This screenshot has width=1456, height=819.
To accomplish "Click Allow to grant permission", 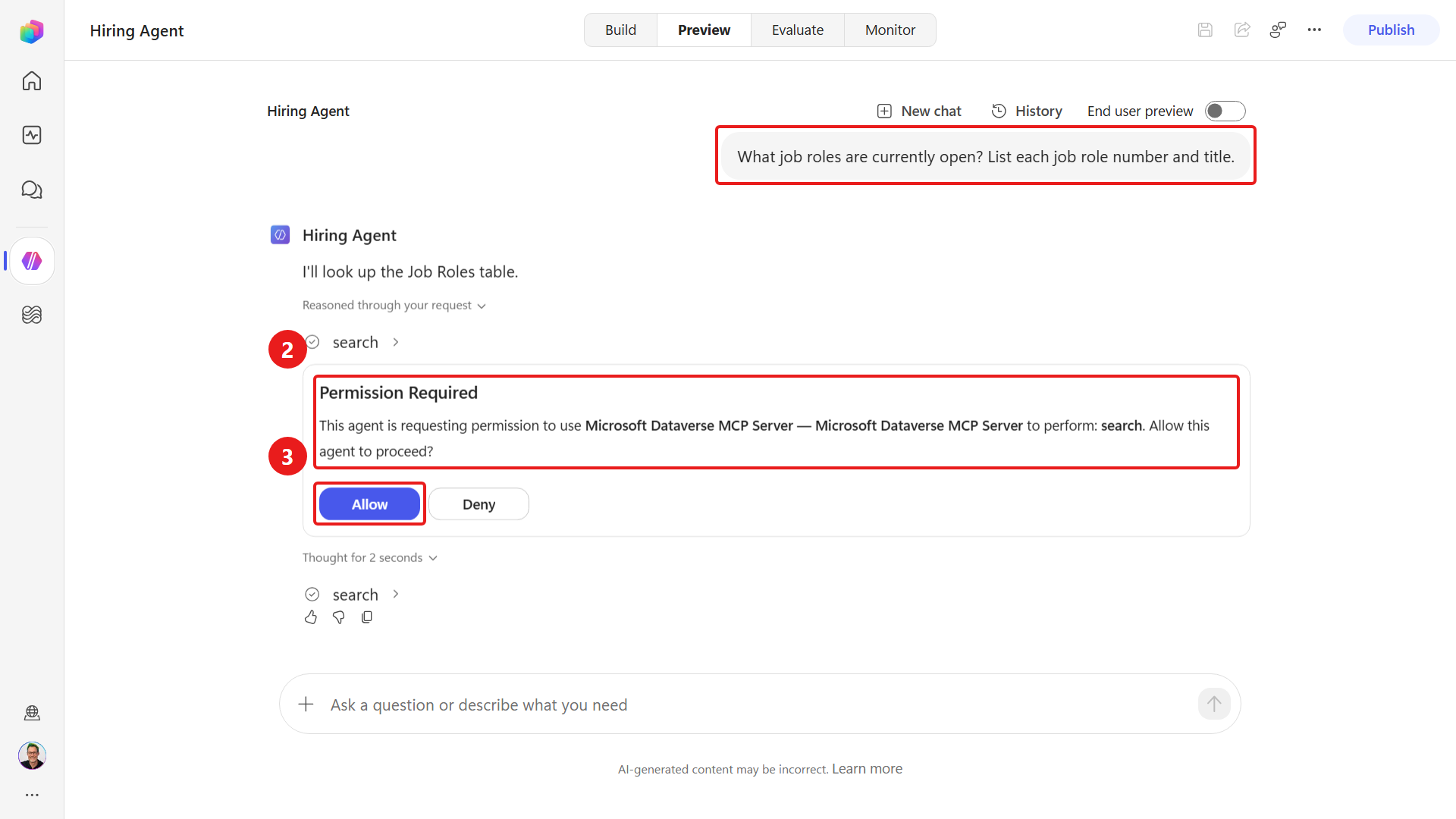I will [x=369, y=504].
